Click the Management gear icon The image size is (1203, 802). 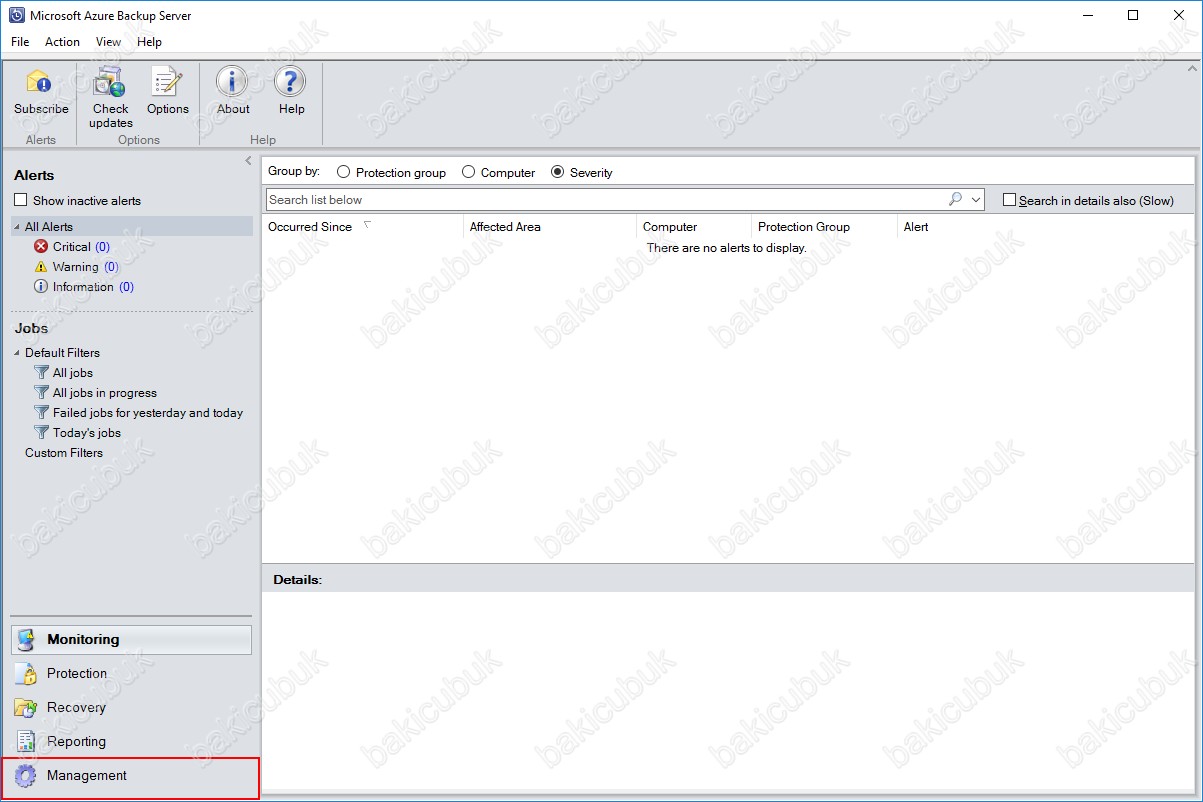(27, 776)
